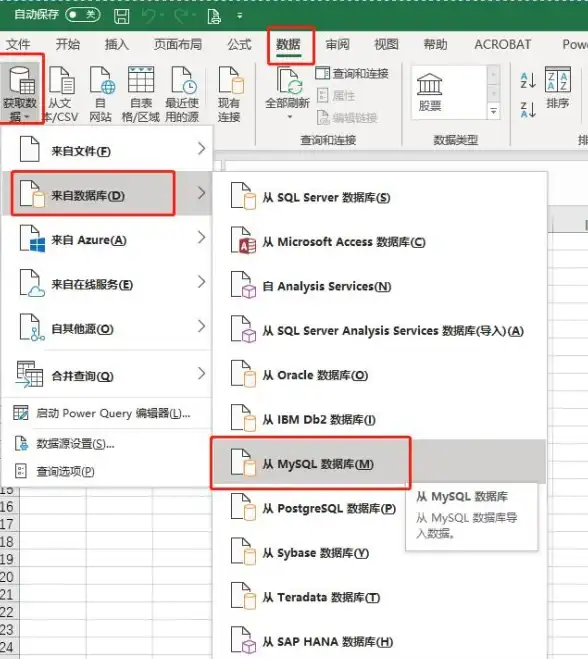
Task: Select the 股票 data type
Action: point(430,92)
